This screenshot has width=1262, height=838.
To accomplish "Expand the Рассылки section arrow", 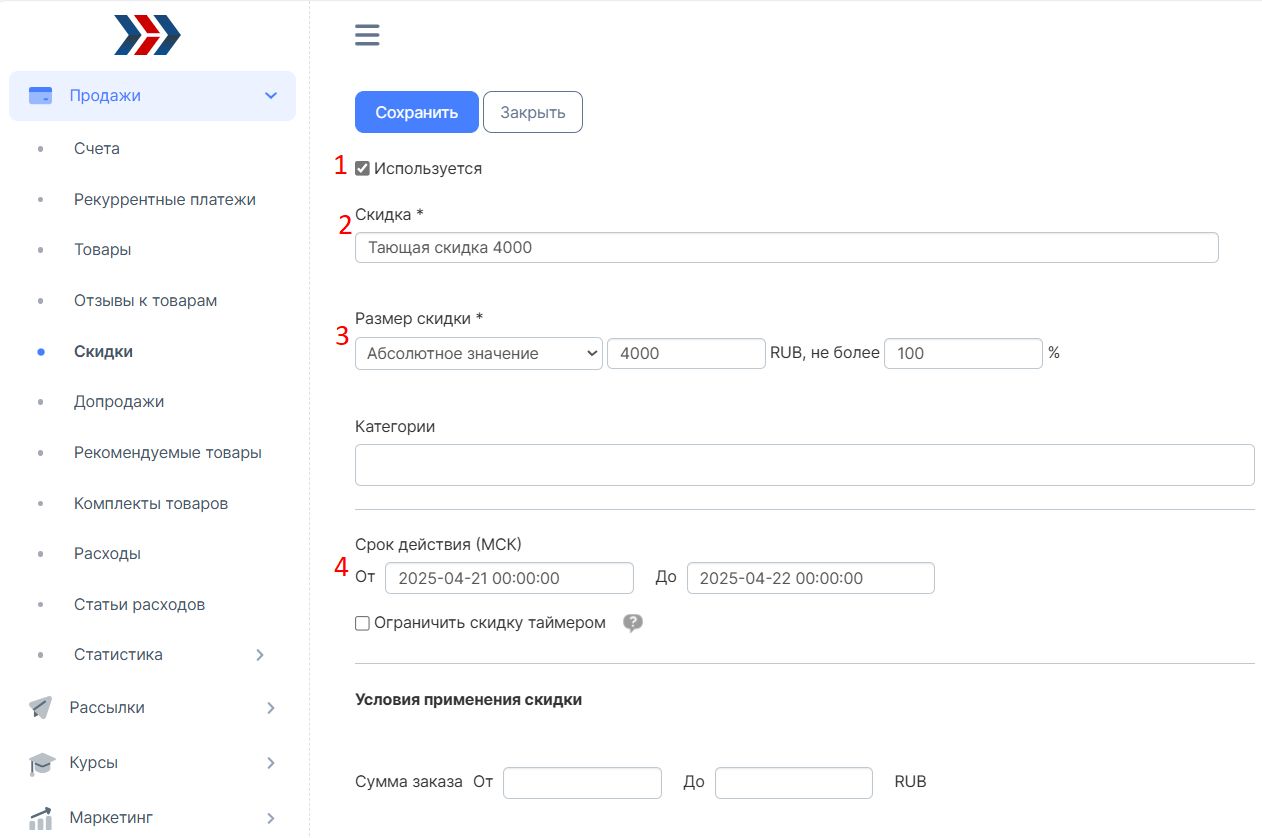I will tap(271, 708).
